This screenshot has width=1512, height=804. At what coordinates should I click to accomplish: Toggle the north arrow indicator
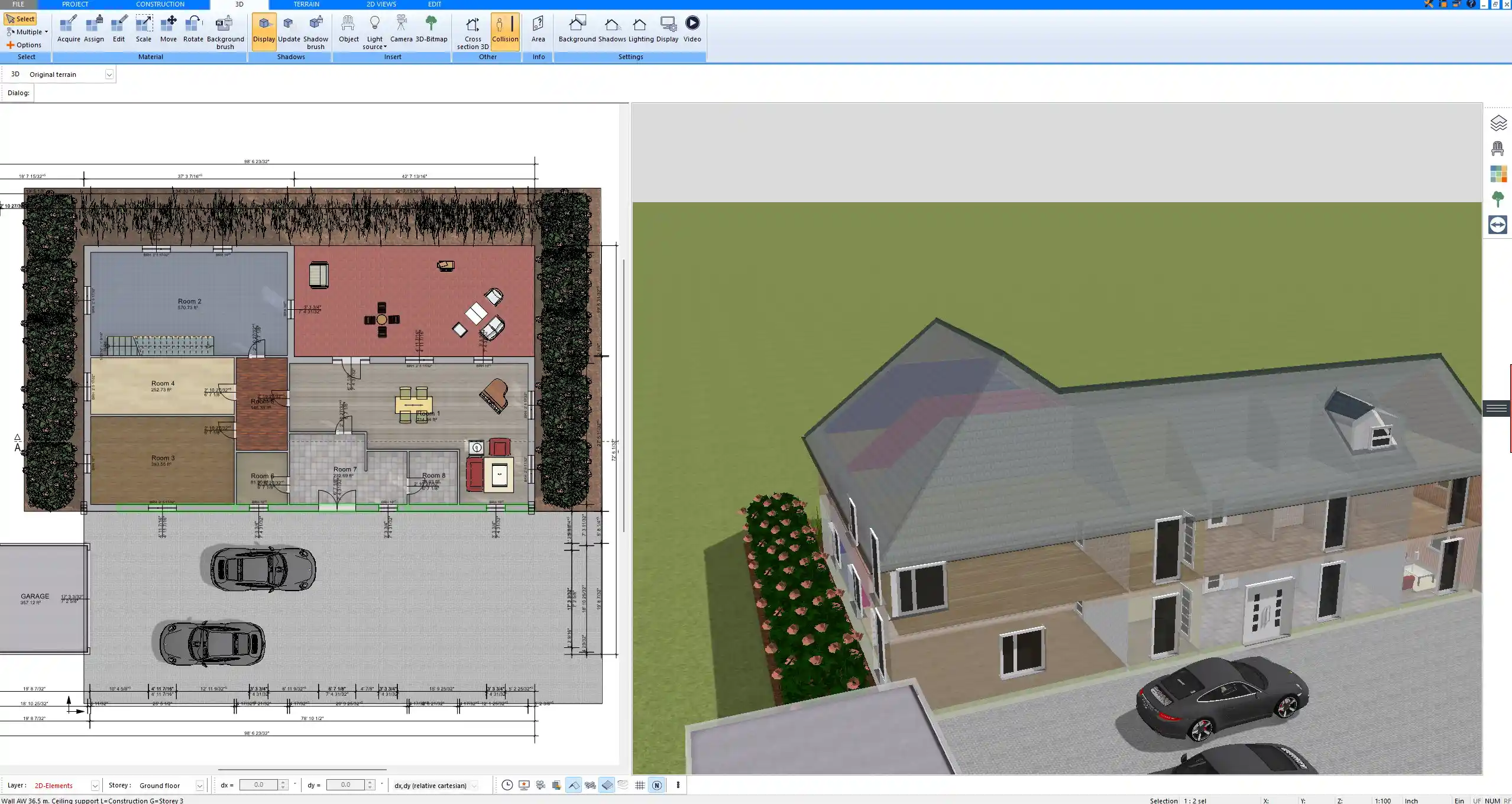point(656,785)
